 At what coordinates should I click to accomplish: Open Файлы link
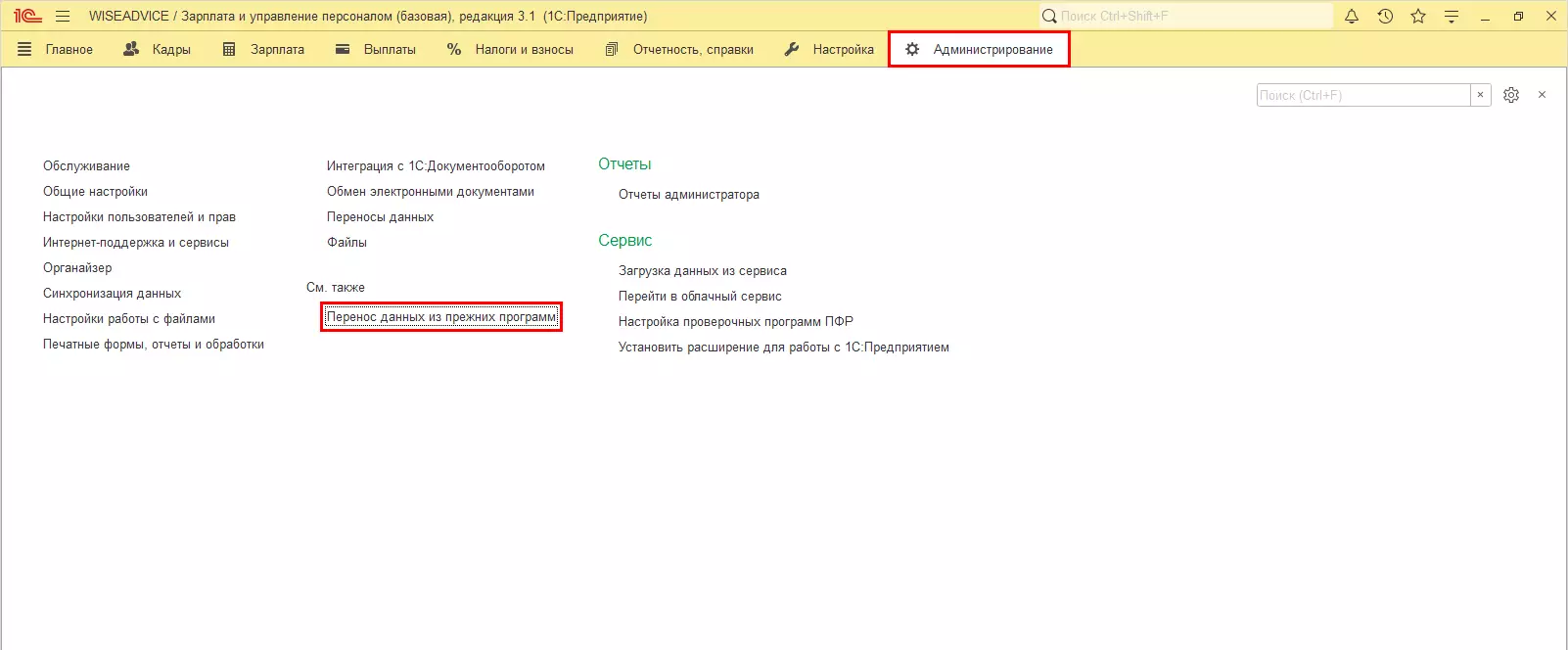346,243
